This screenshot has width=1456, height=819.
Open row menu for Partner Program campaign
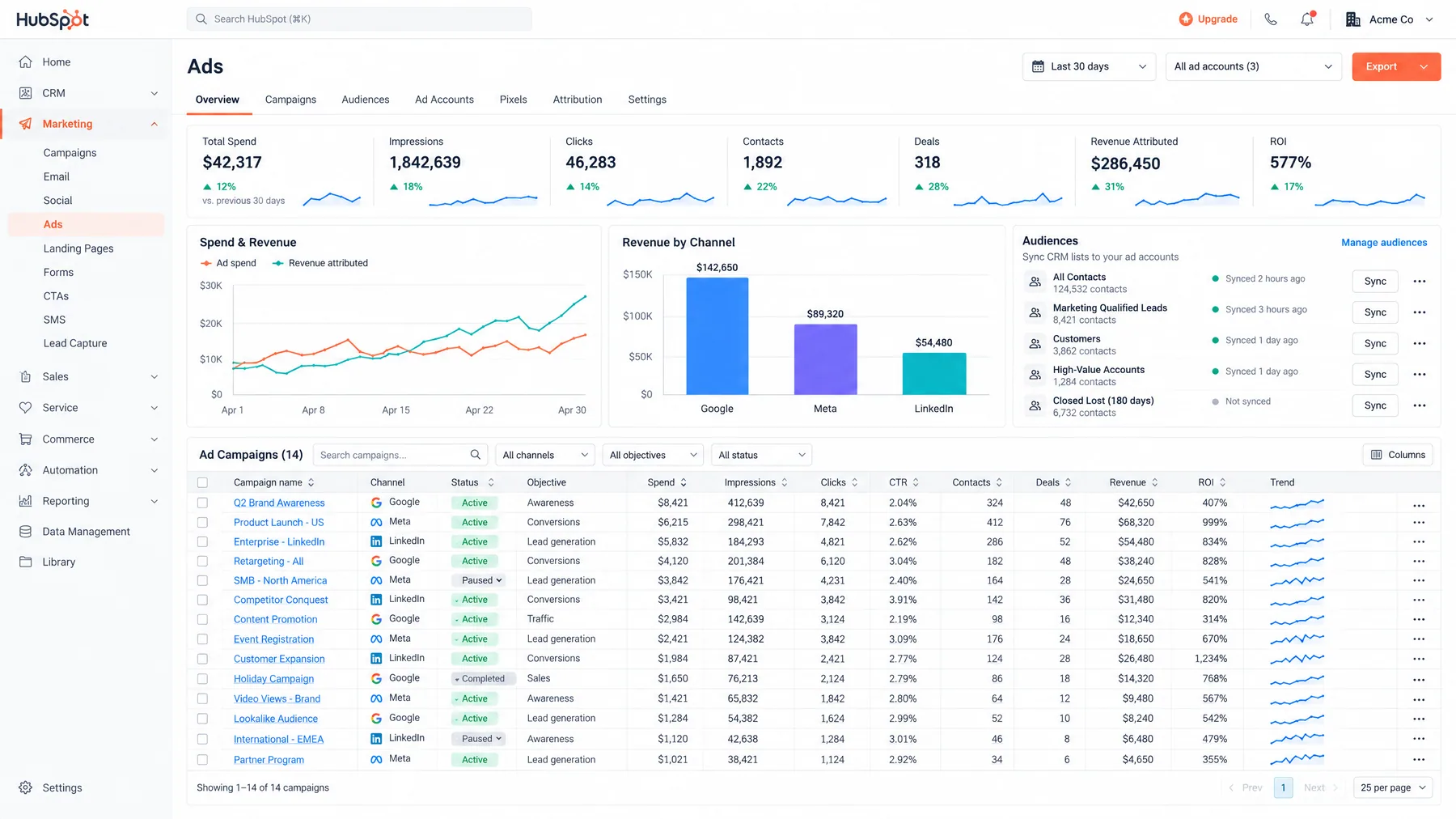click(1419, 760)
